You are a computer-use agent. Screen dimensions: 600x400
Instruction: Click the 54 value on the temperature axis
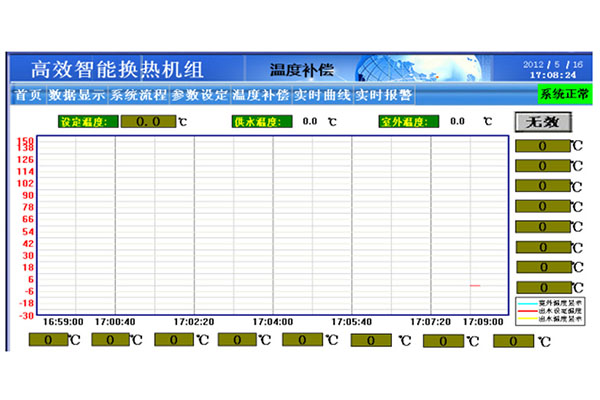tap(28, 232)
